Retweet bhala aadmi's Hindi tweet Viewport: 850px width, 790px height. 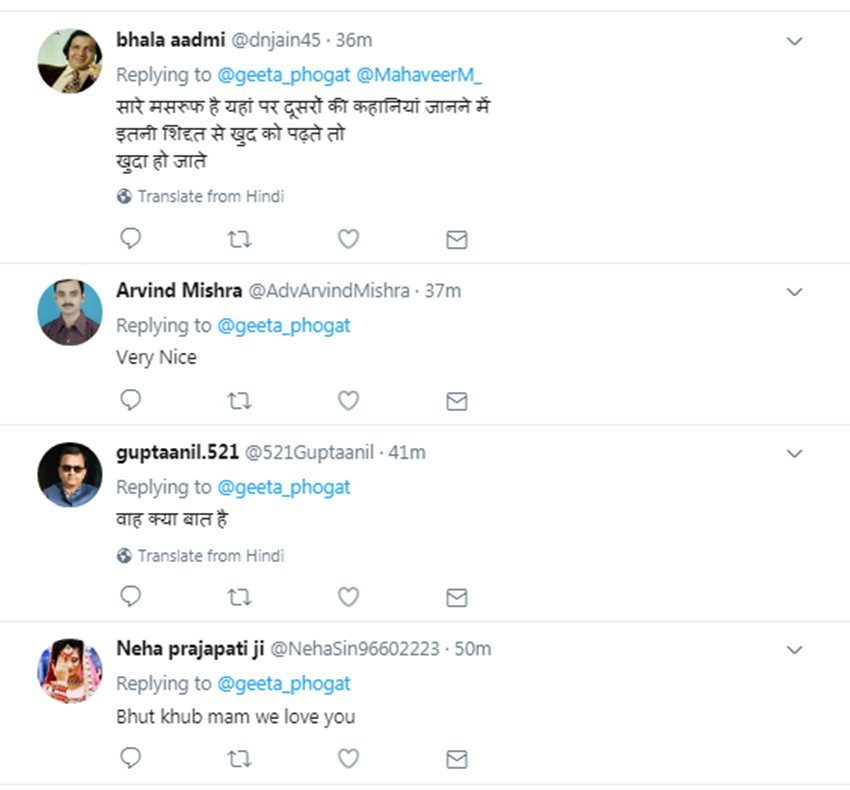pos(239,239)
